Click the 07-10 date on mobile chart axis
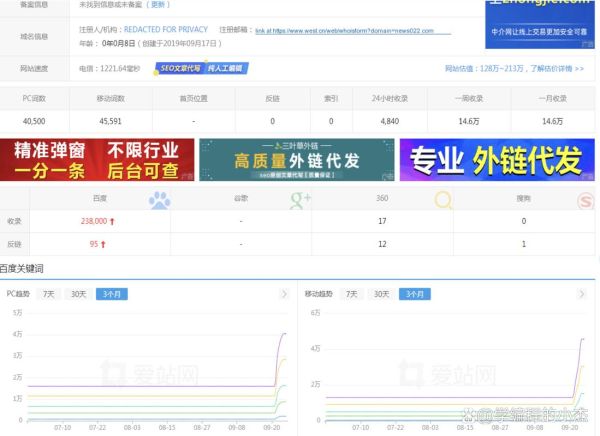 tap(360, 427)
